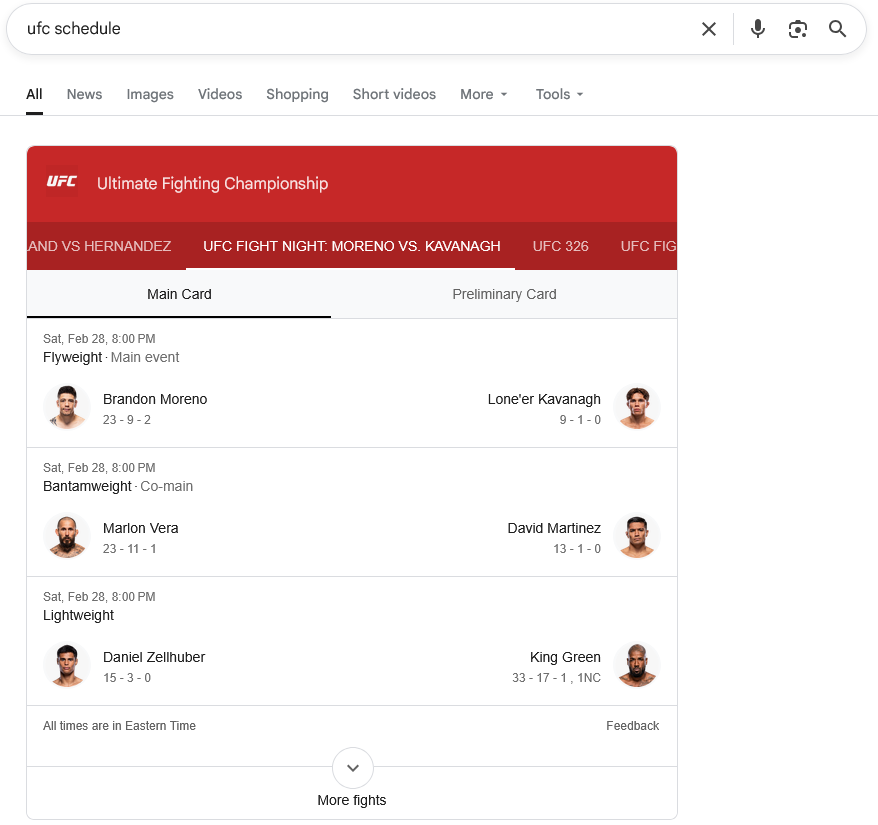Open Marlon Vera's name link
Screen dimensions: 878x825
pyautogui.click(x=141, y=528)
